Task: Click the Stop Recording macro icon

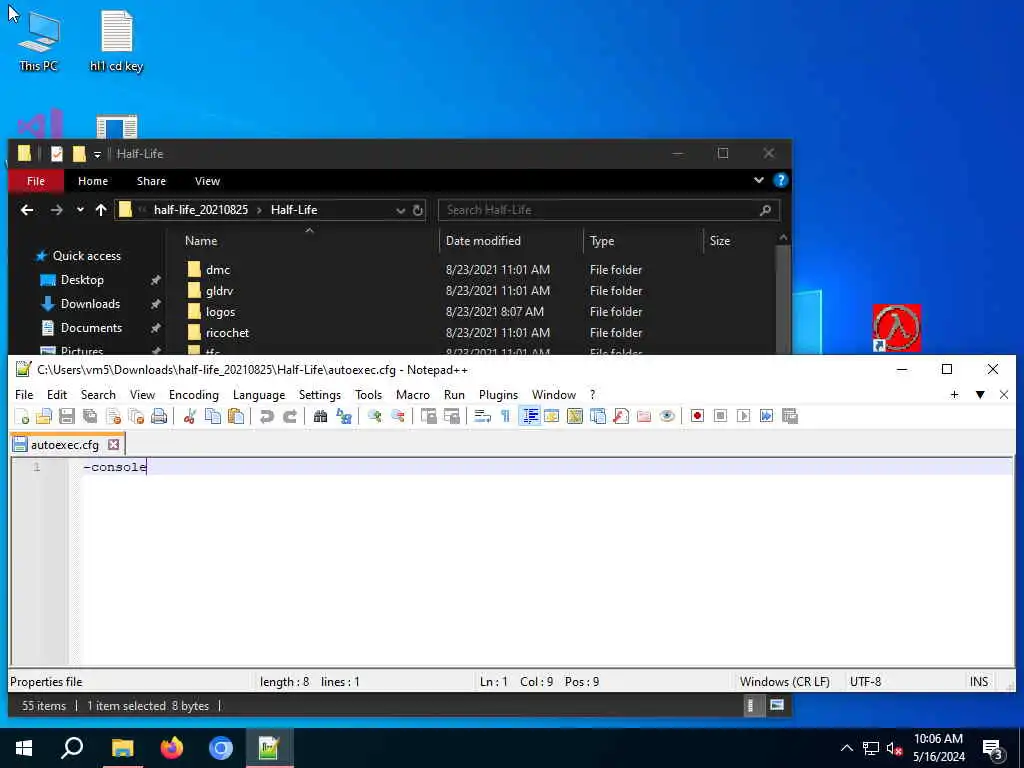Action: (x=720, y=416)
